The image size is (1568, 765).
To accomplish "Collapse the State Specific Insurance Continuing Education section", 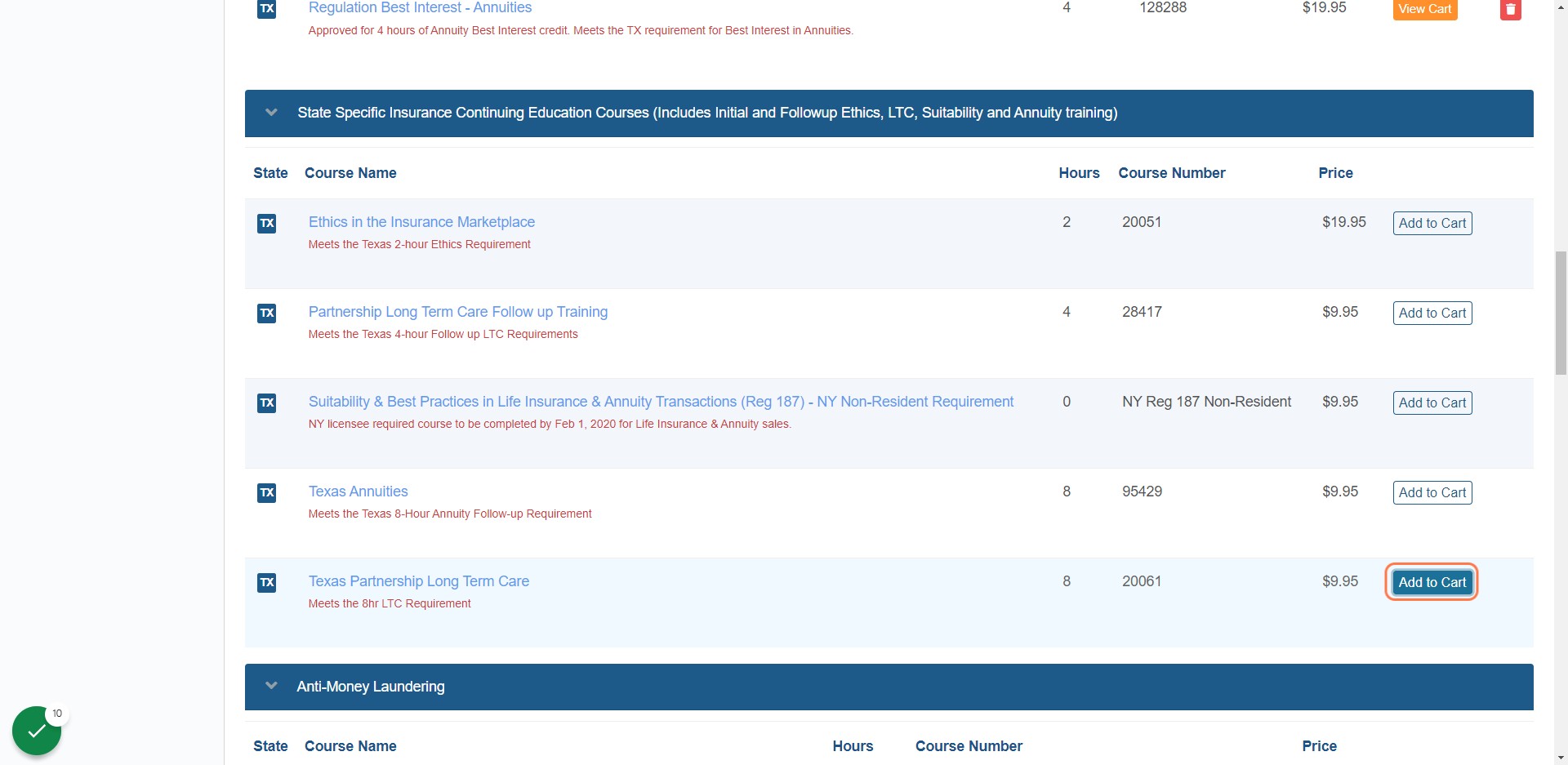I will [271, 113].
